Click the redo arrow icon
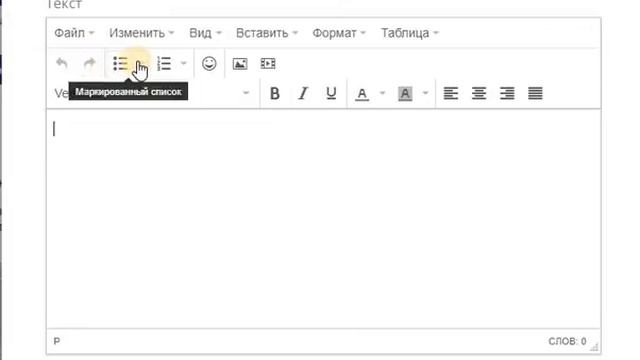Screen dimensions: 640x360 [x=89, y=64]
